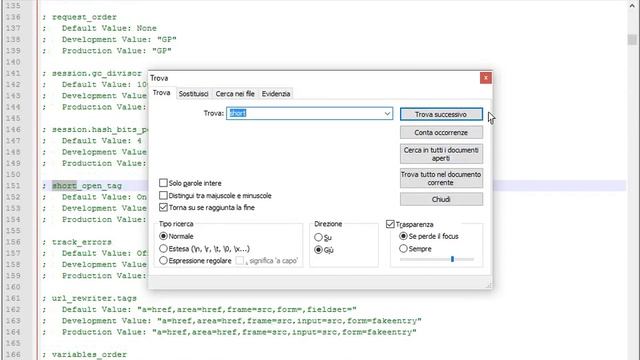
Task: Click the transparency level slider handle
Action: pos(452,259)
